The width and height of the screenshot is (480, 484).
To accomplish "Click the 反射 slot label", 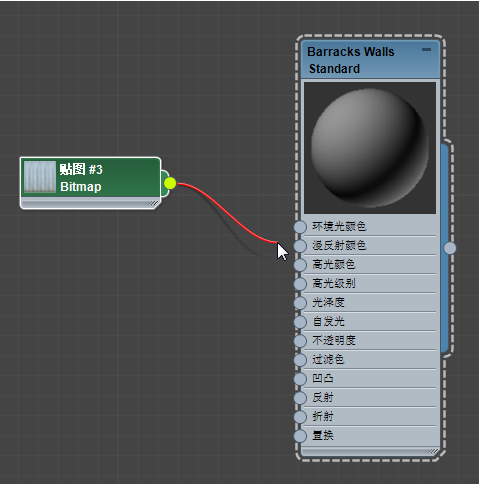I will tap(323, 398).
